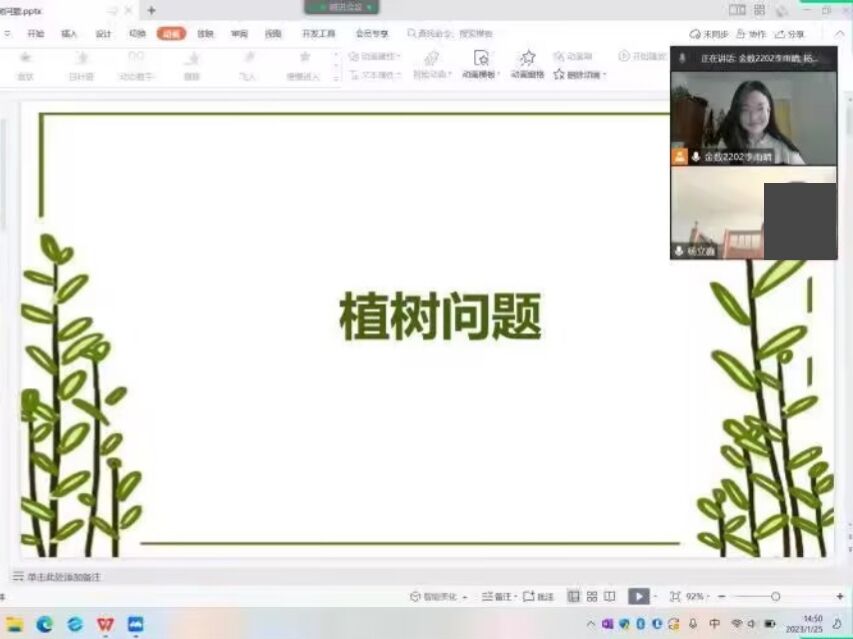Image resolution: width=853 pixels, height=639 pixels.
Task: Toggle microphone in the meeting speaker bar
Action: (682, 59)
